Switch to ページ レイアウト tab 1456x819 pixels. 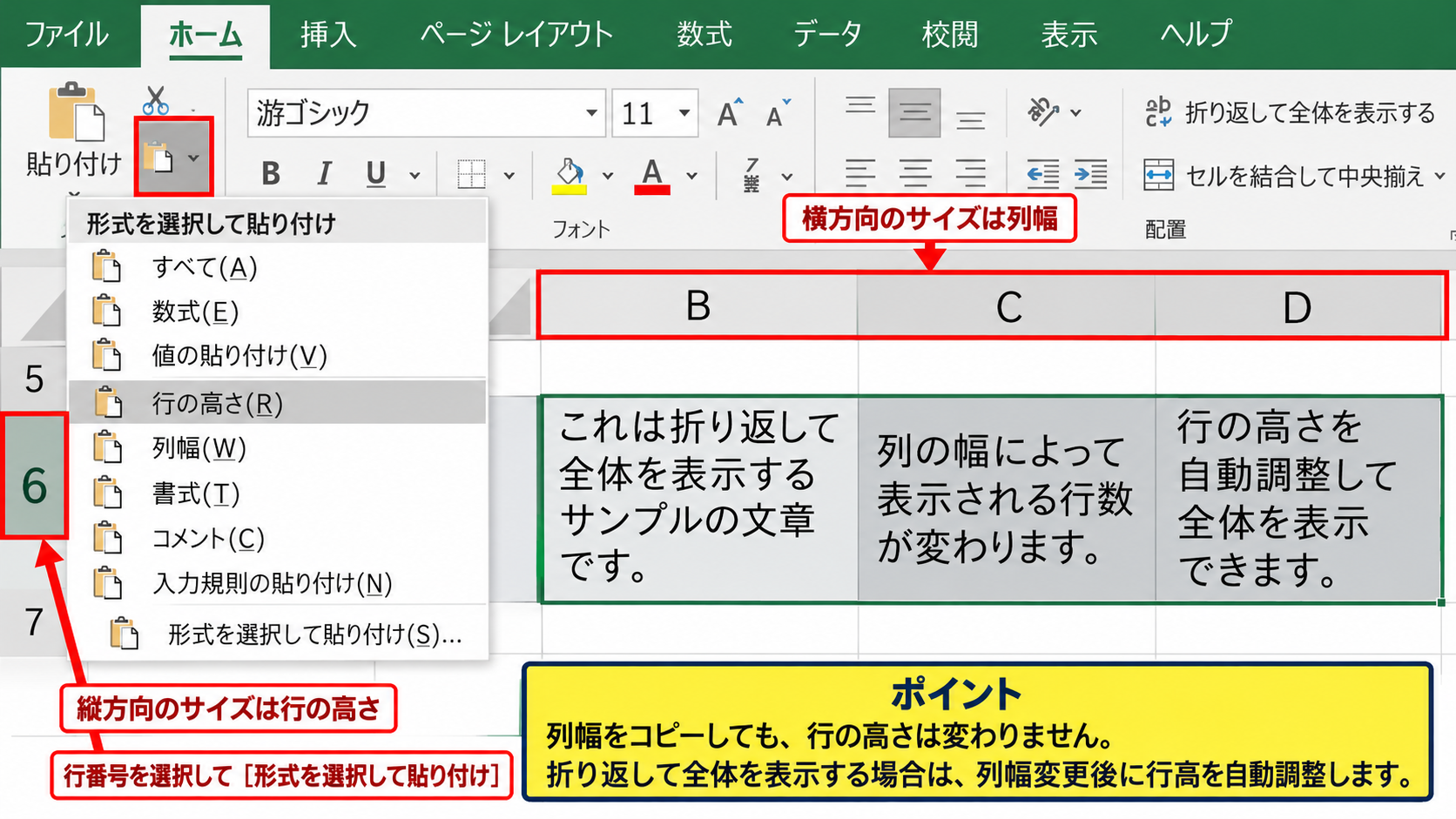tap(516, 34)
